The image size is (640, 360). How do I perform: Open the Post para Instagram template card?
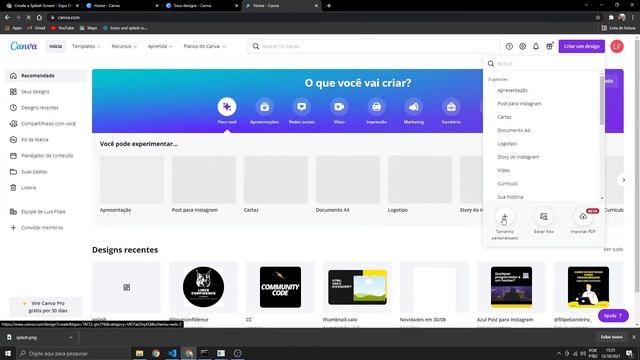(204, 180)
